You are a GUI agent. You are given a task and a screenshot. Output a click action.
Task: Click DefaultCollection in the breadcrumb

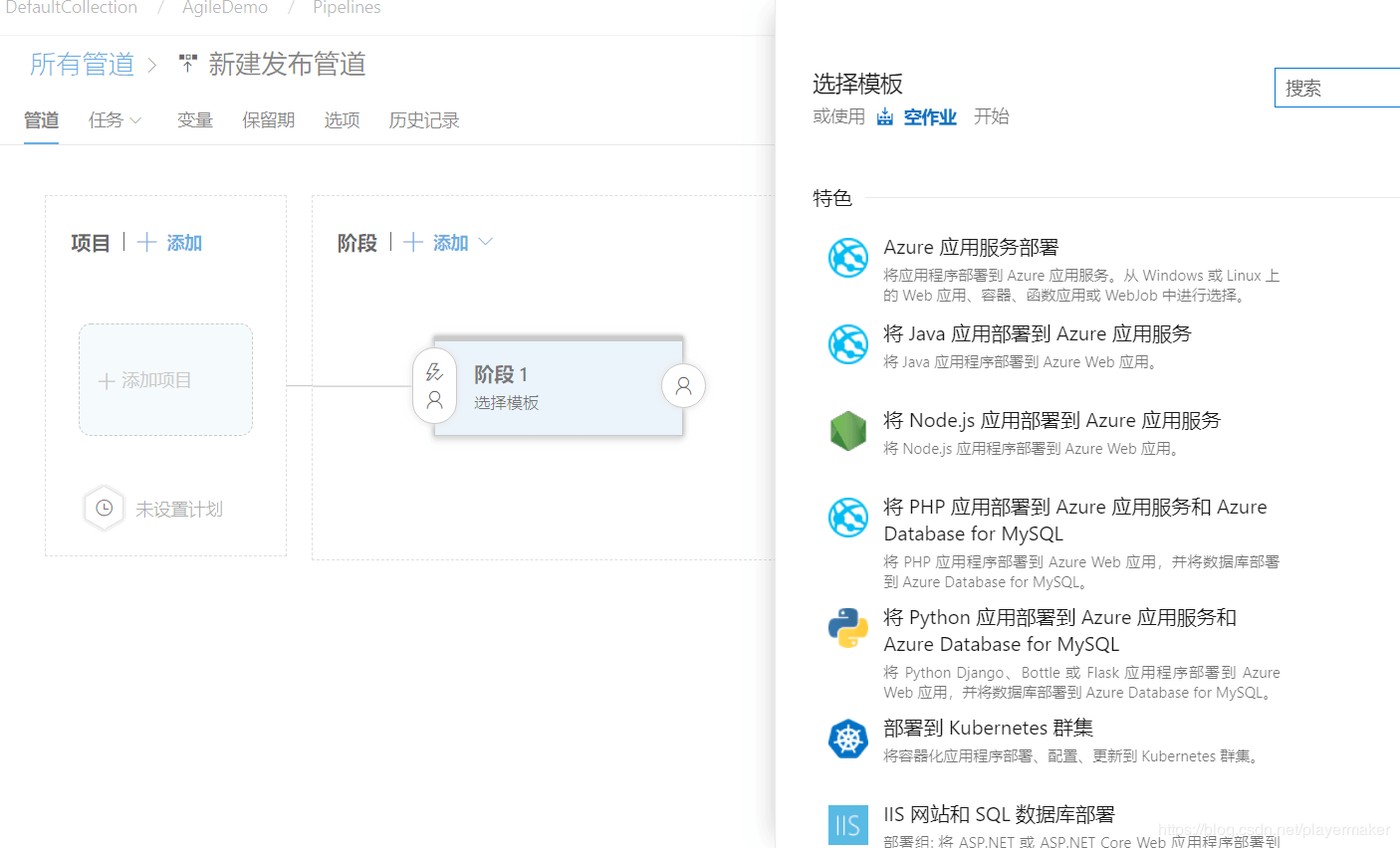[72, 8]
